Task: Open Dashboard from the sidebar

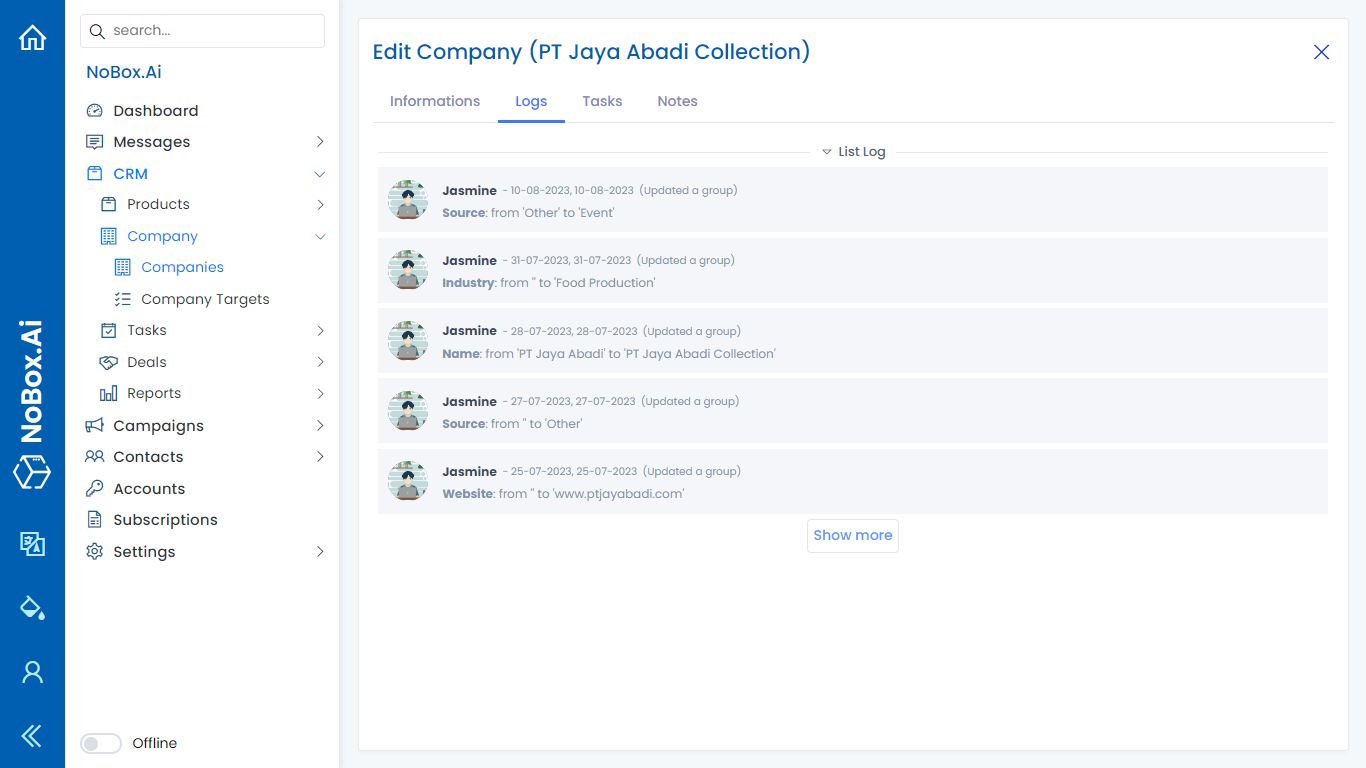Action: 155,111
